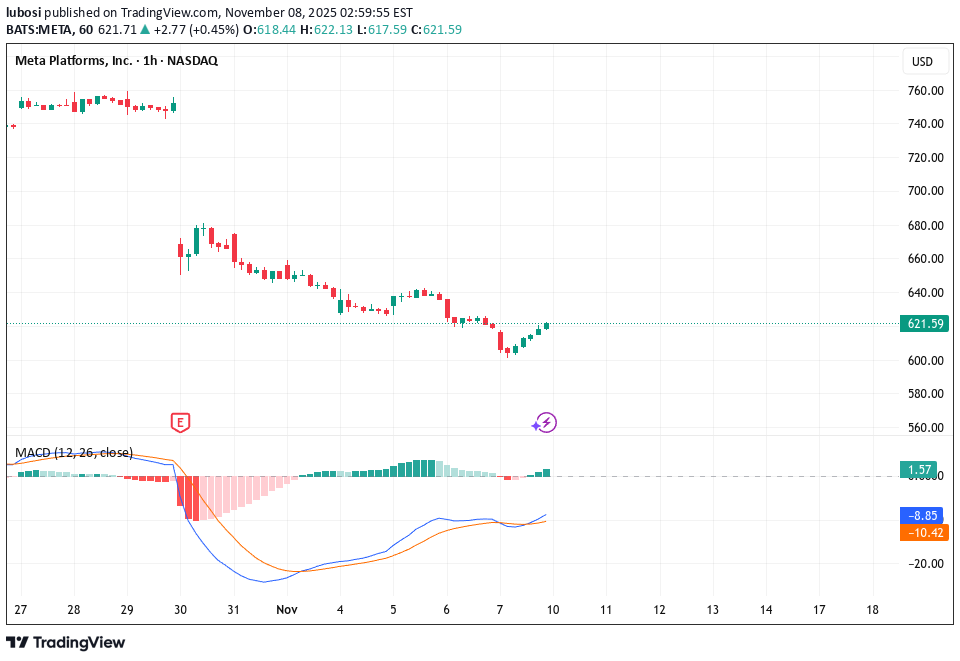The image size is (960, 661).
Task: Open the MACD (12, 26, close) indicator legend
Action: [x=74, y=453]
